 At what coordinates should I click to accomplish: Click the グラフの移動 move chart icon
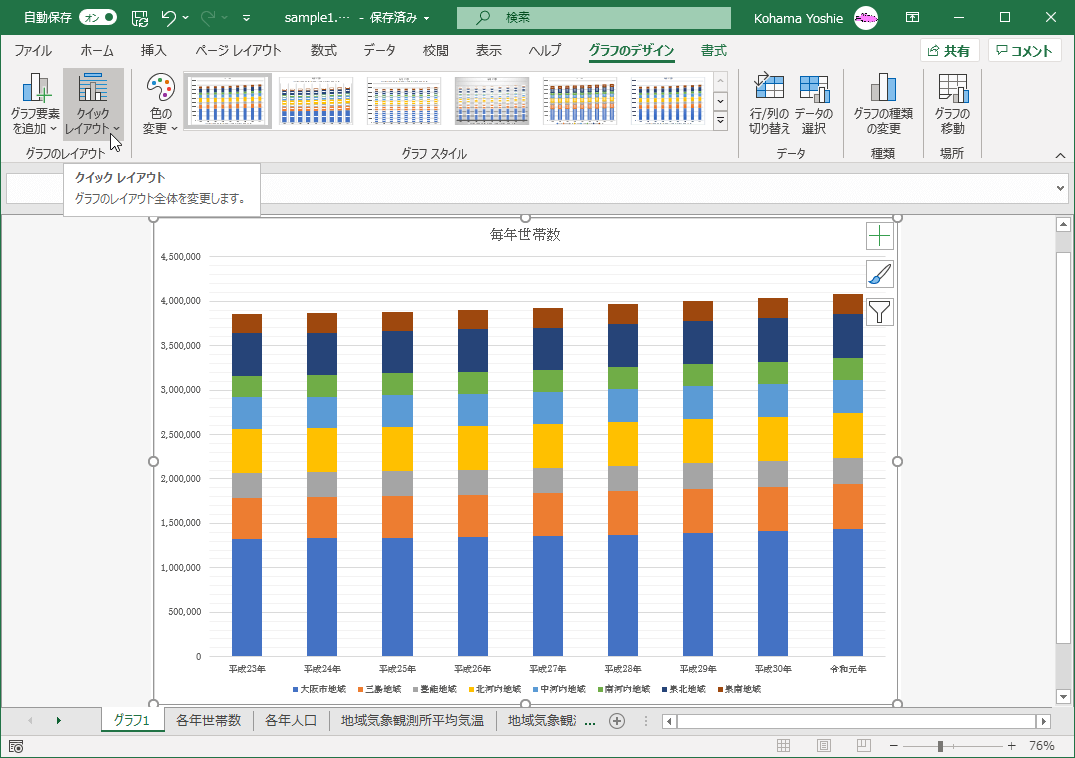pos(952,90)
